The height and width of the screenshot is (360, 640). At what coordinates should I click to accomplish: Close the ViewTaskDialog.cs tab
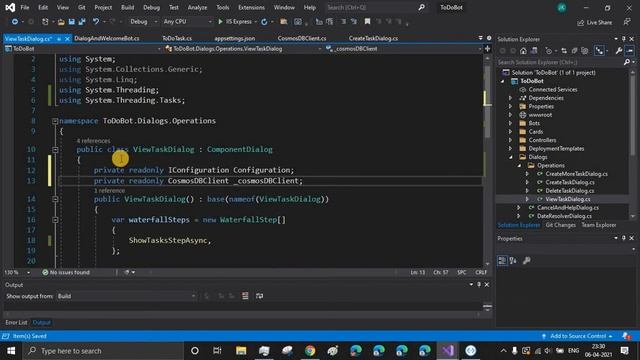pos(67,39)
